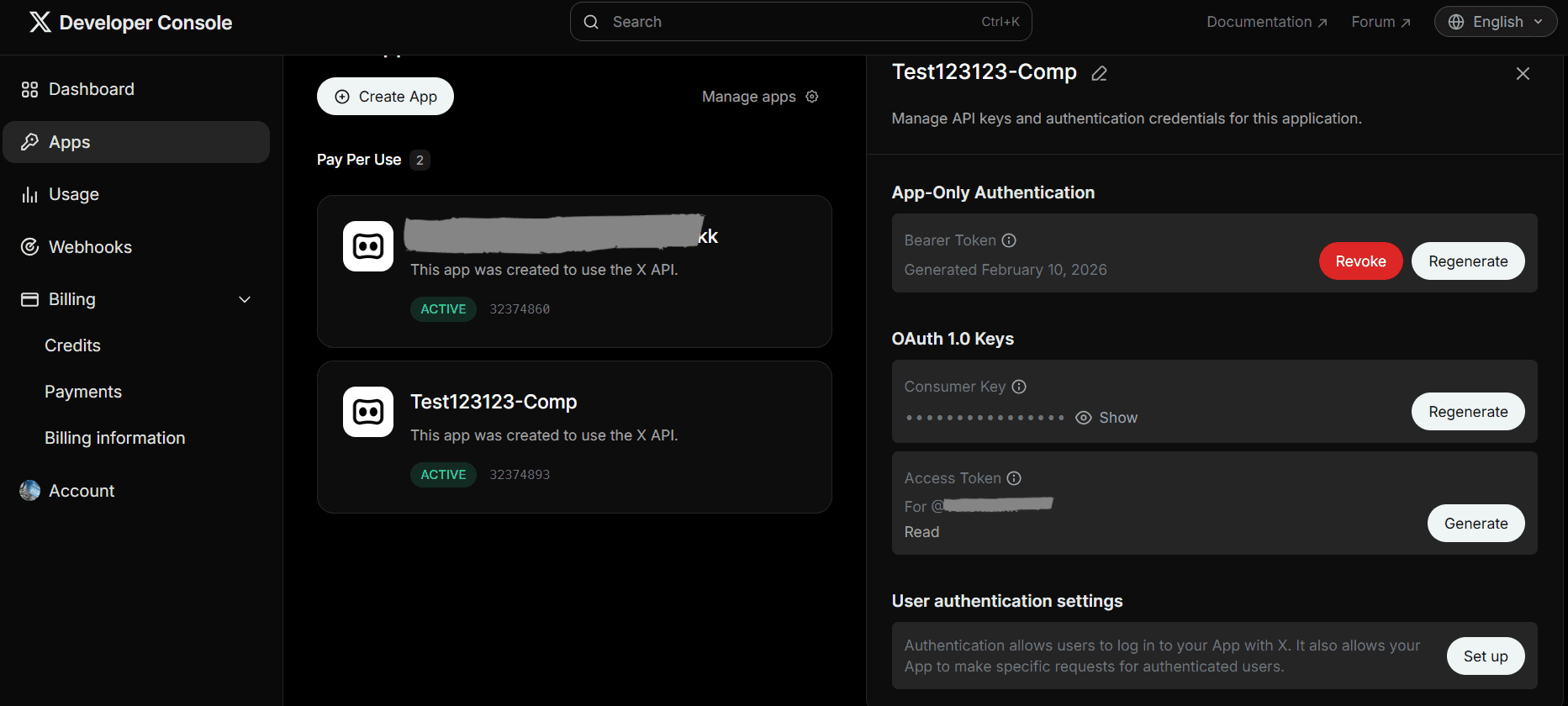1568x706 pixels.
Task: Show the hidden Consumer Key
Action: [x=1106, y=418]
